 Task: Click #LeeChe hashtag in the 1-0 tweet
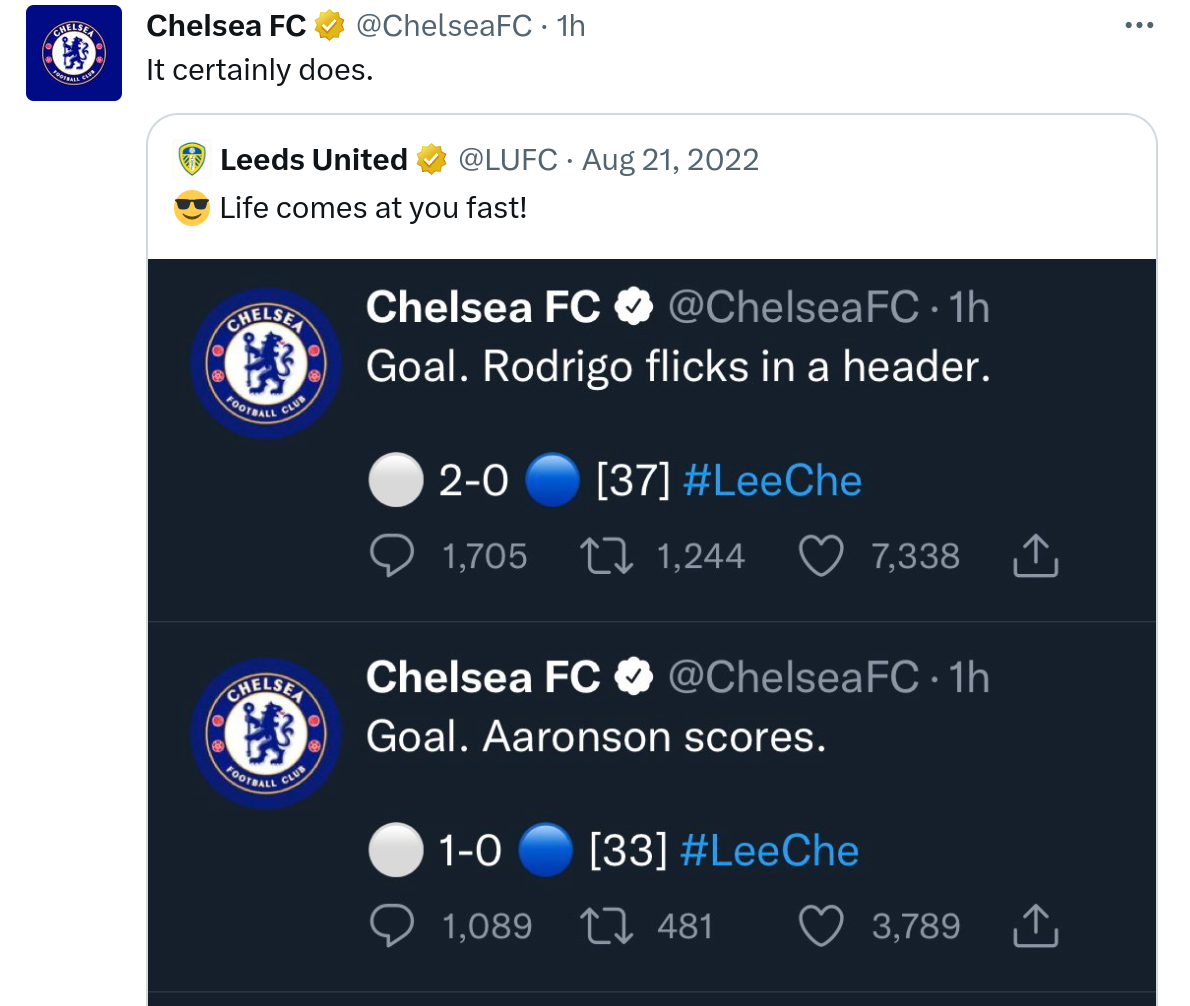pos(769,851)
